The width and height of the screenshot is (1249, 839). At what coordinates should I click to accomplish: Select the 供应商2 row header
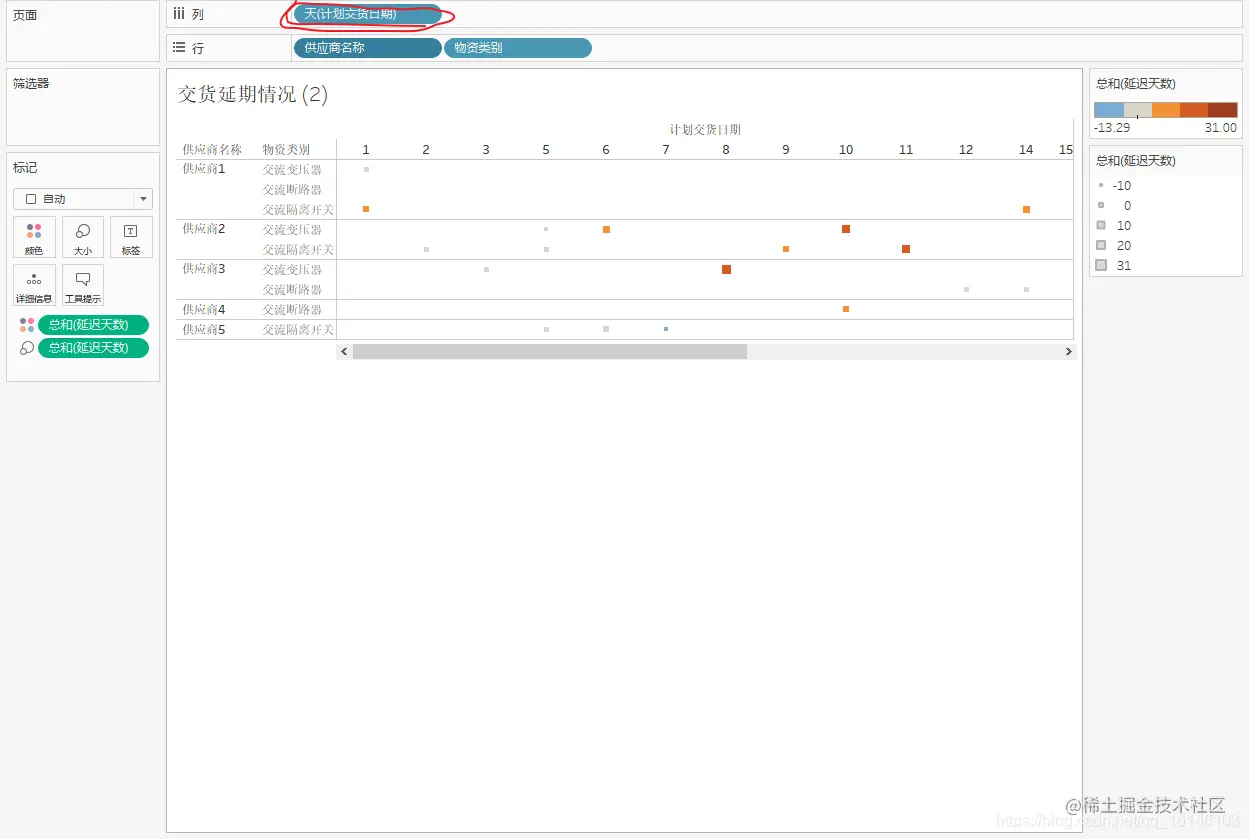pyautogui.click(x=204, y=229)
